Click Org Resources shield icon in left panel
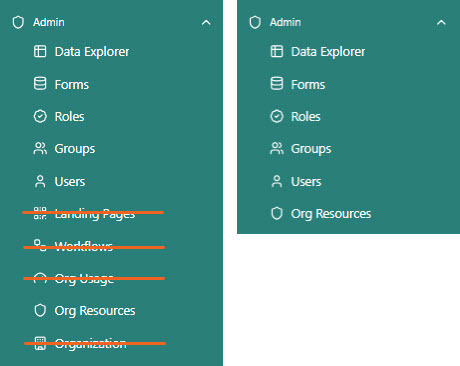 [x=40, y=310]
